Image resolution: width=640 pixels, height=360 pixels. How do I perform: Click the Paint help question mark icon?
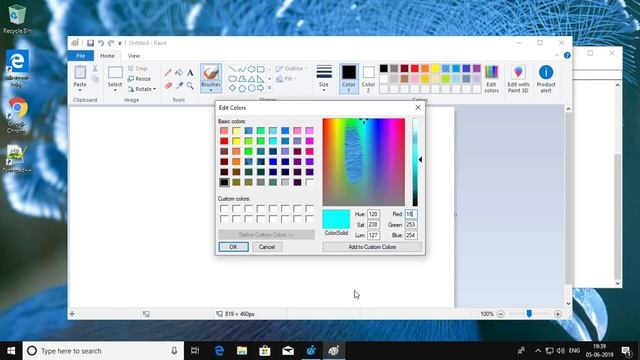pos(567,56)
